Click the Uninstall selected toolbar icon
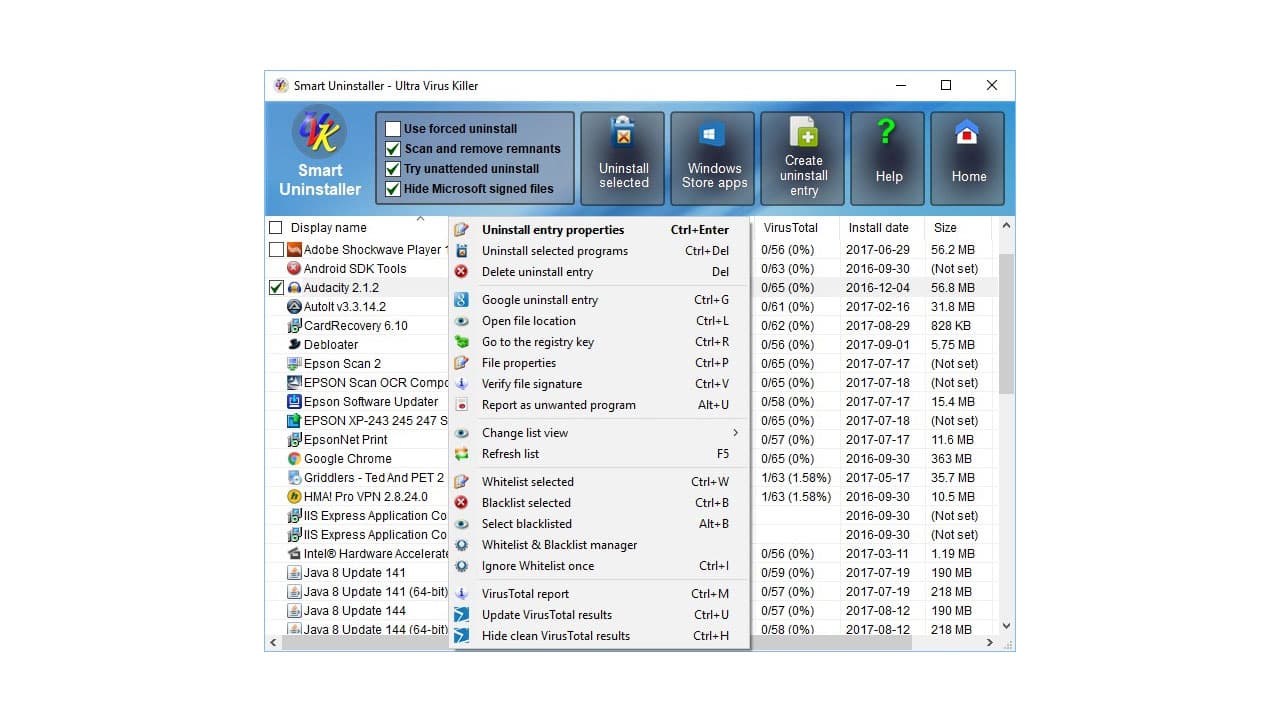The width and height of the screenshot is (1280, 720). pos(622,131)
